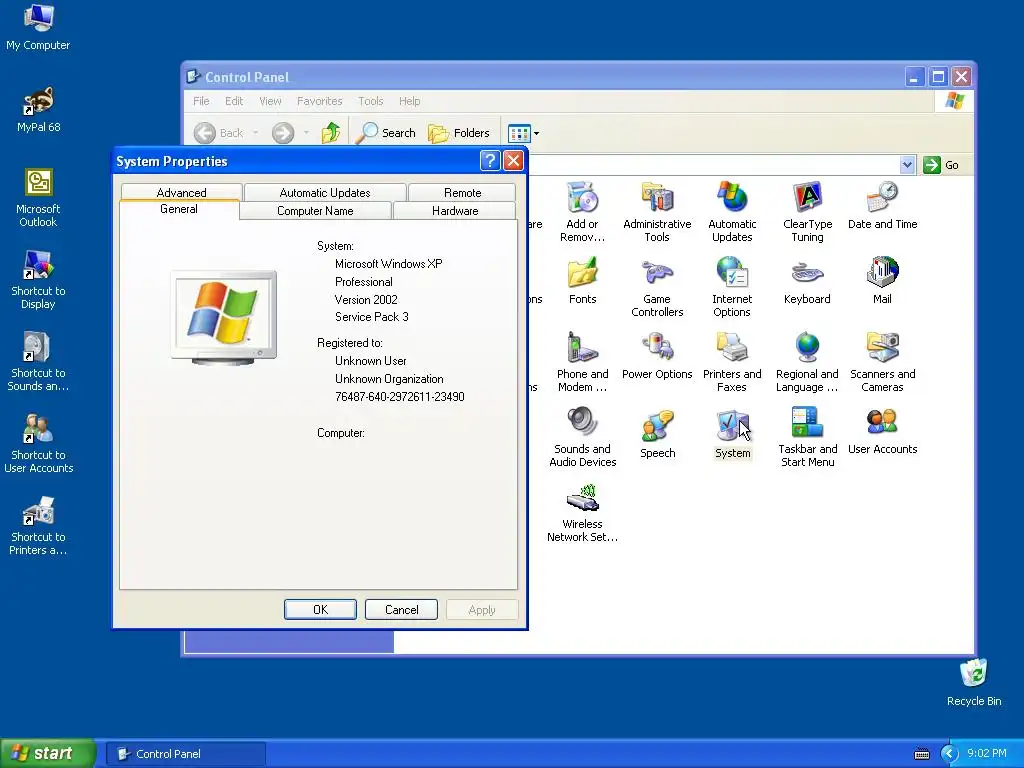Click the product ID 76487-640-2972611-23490 text
The height and width of the screenshot is (768, 1024).
399,396
